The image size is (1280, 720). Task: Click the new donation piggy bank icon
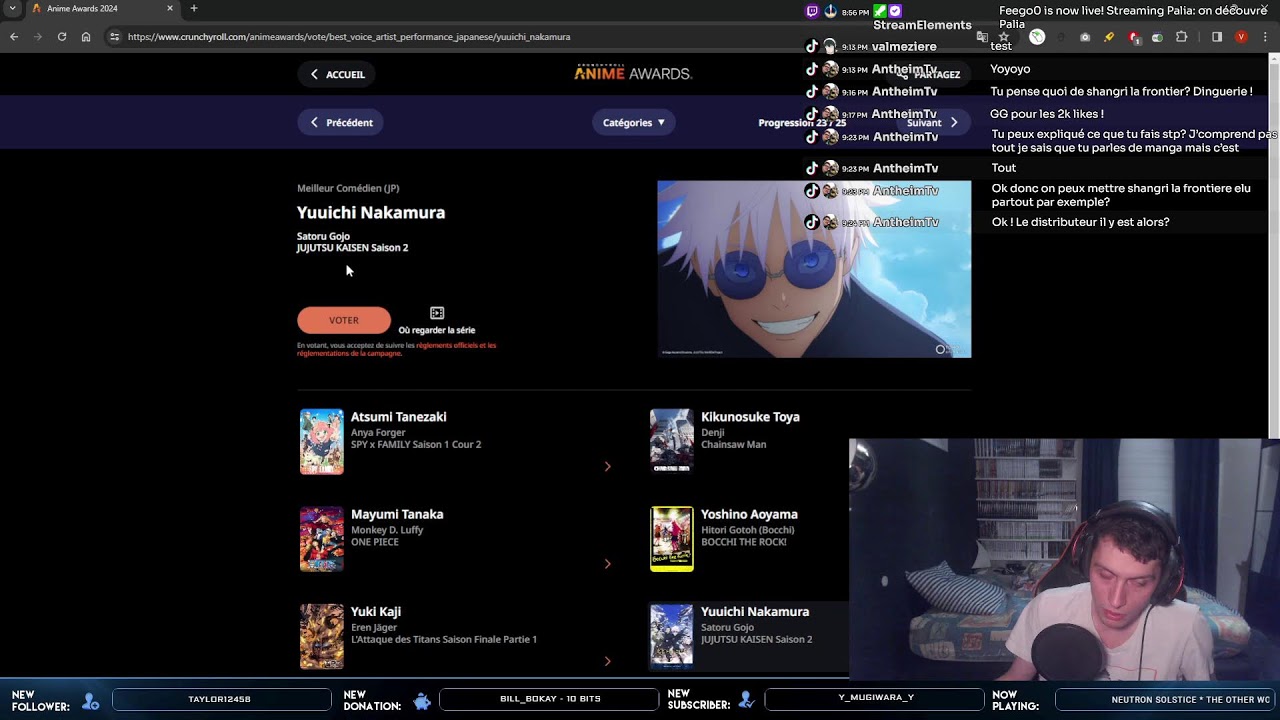(x=422, y=701)
